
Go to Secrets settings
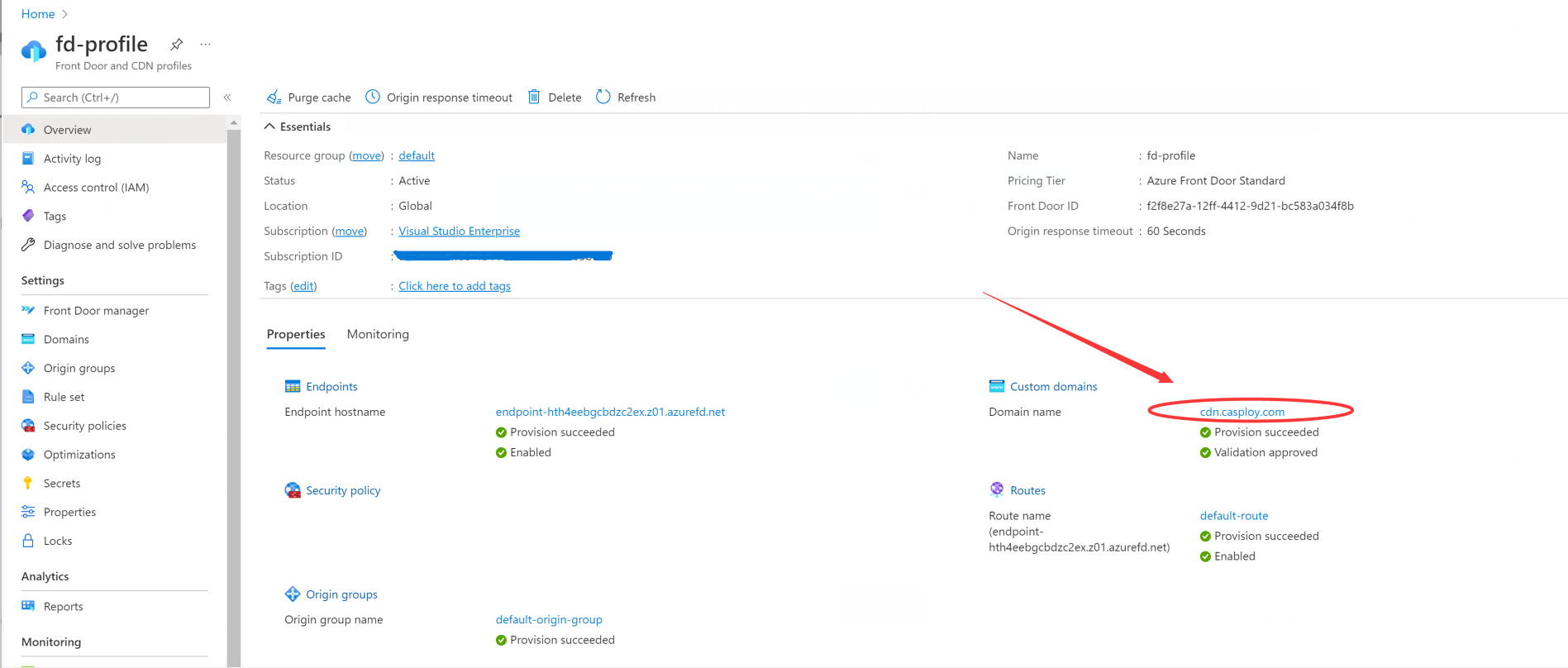click(x=62, y=484)
